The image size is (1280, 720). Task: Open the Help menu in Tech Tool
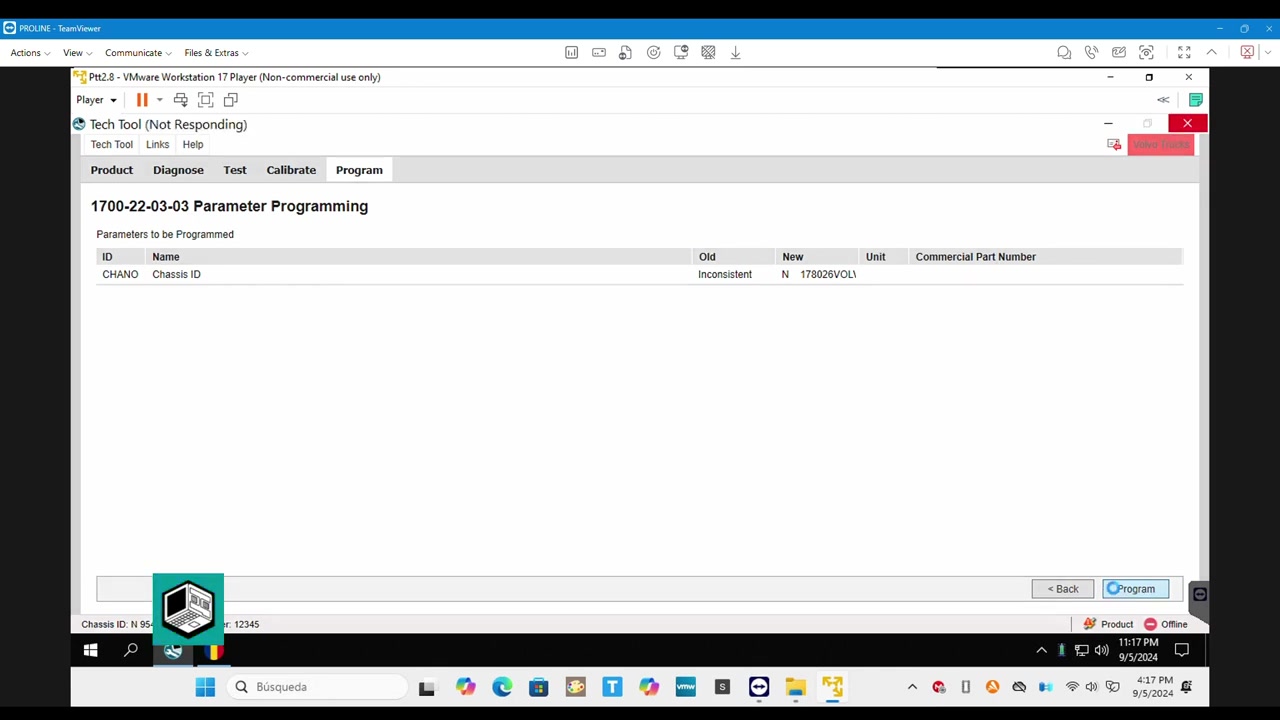pyautogui.click(x=193, y=144)
